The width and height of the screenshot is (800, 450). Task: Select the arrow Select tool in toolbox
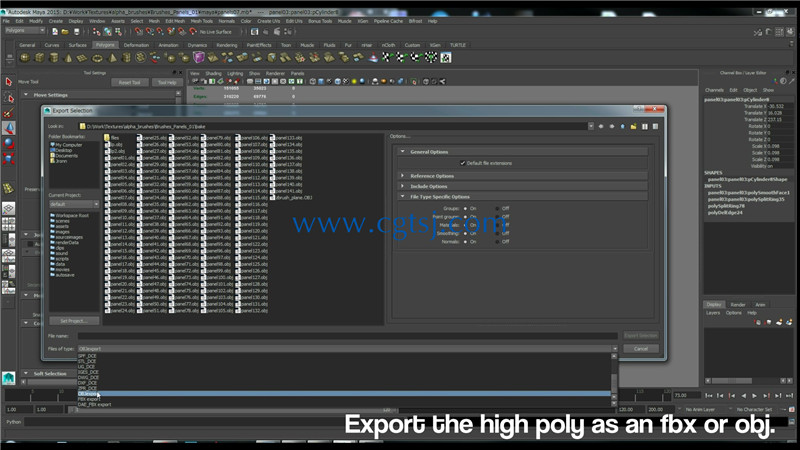pyautogui.click(x=9, y=82)
